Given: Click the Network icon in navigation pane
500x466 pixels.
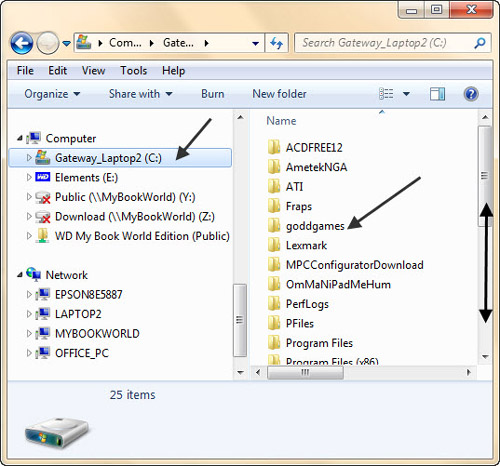Looking at the screenshot, I should 33,274.
